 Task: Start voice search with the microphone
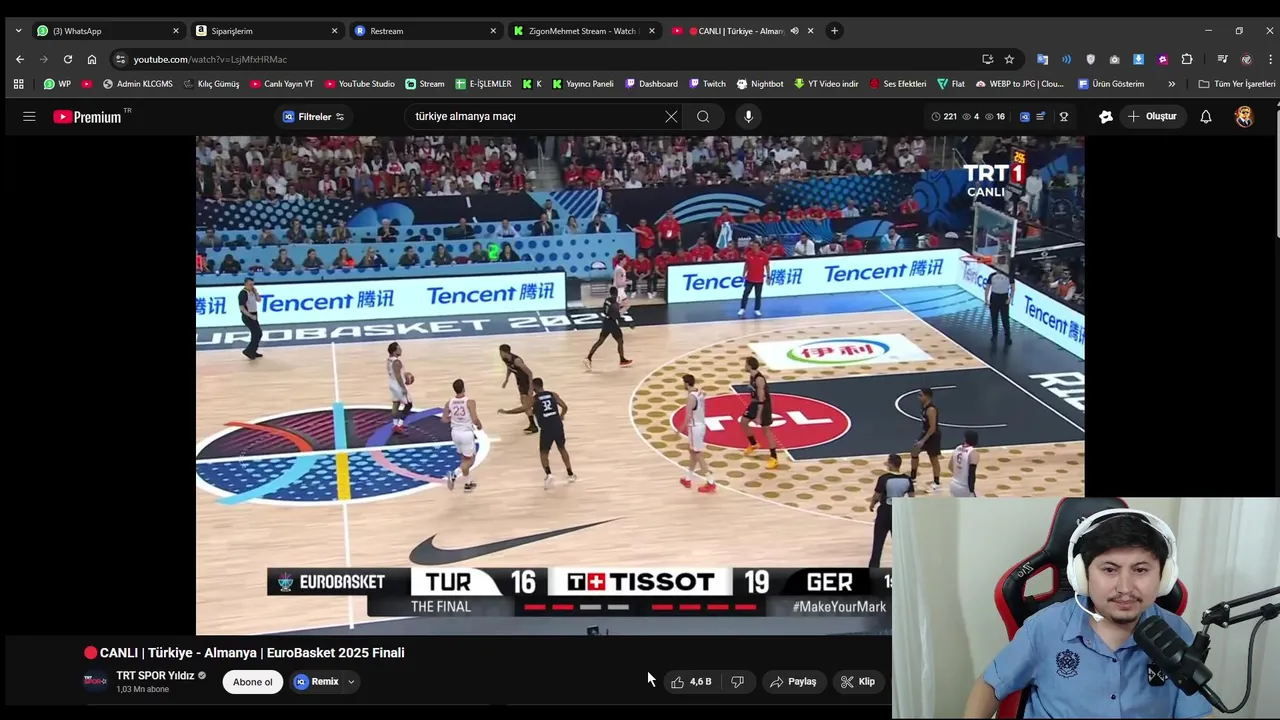748,117
